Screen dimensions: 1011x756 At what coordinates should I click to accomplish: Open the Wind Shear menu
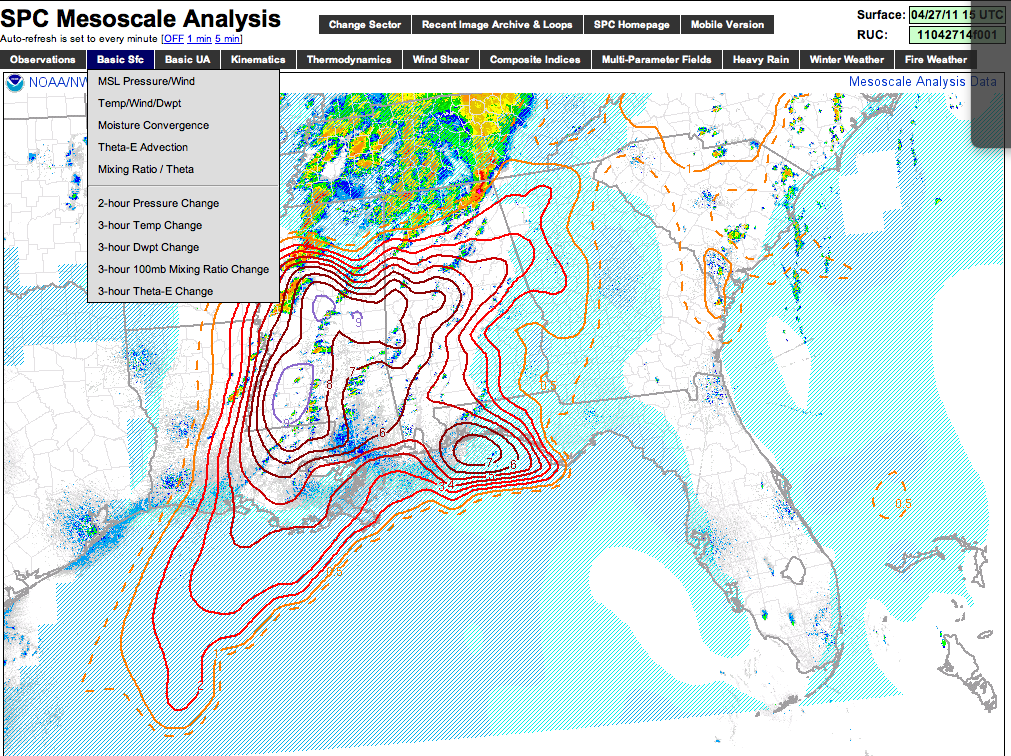(440, 60)
